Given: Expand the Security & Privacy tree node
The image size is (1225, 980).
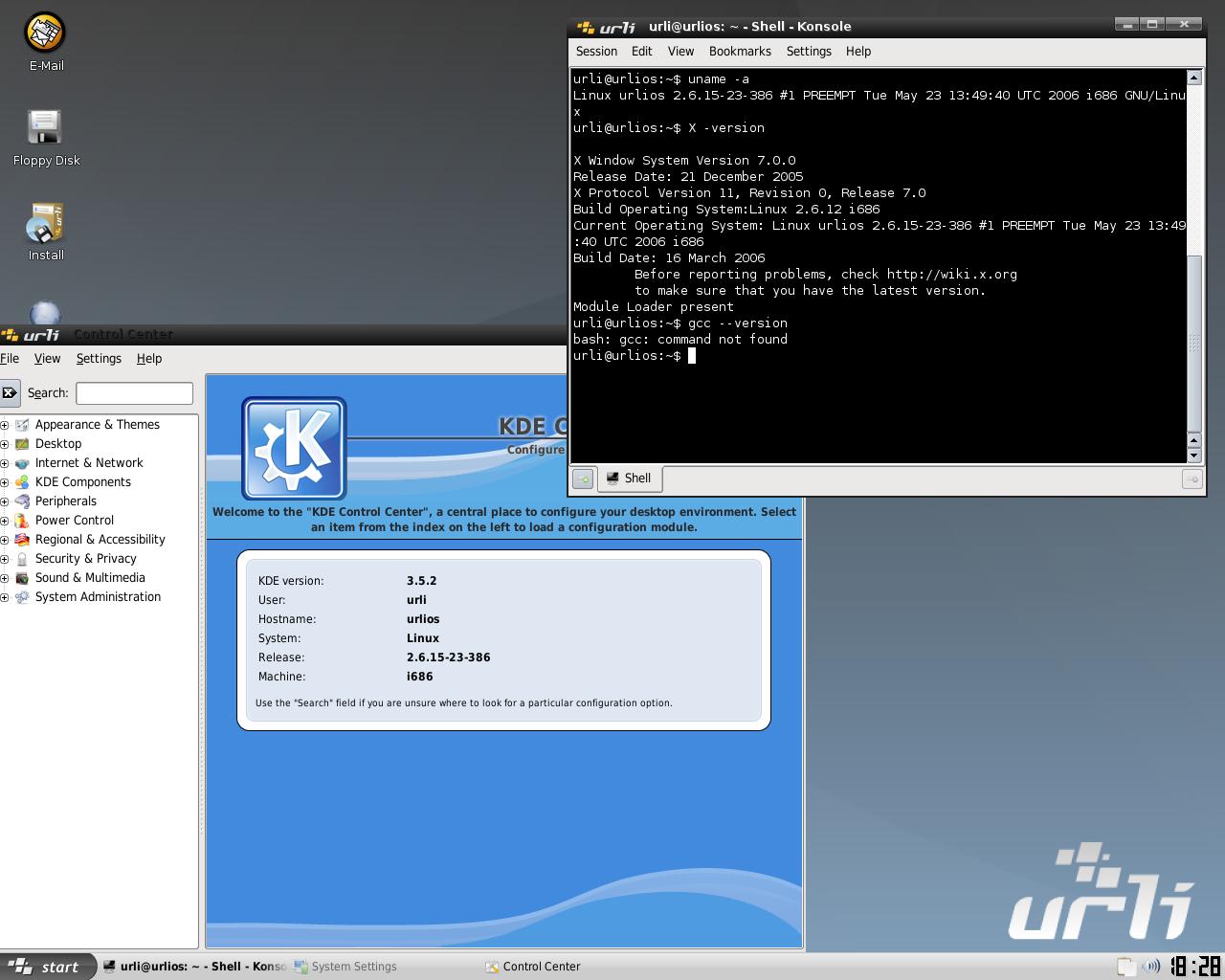Looking at the screenshot, I should click(4, 559).
